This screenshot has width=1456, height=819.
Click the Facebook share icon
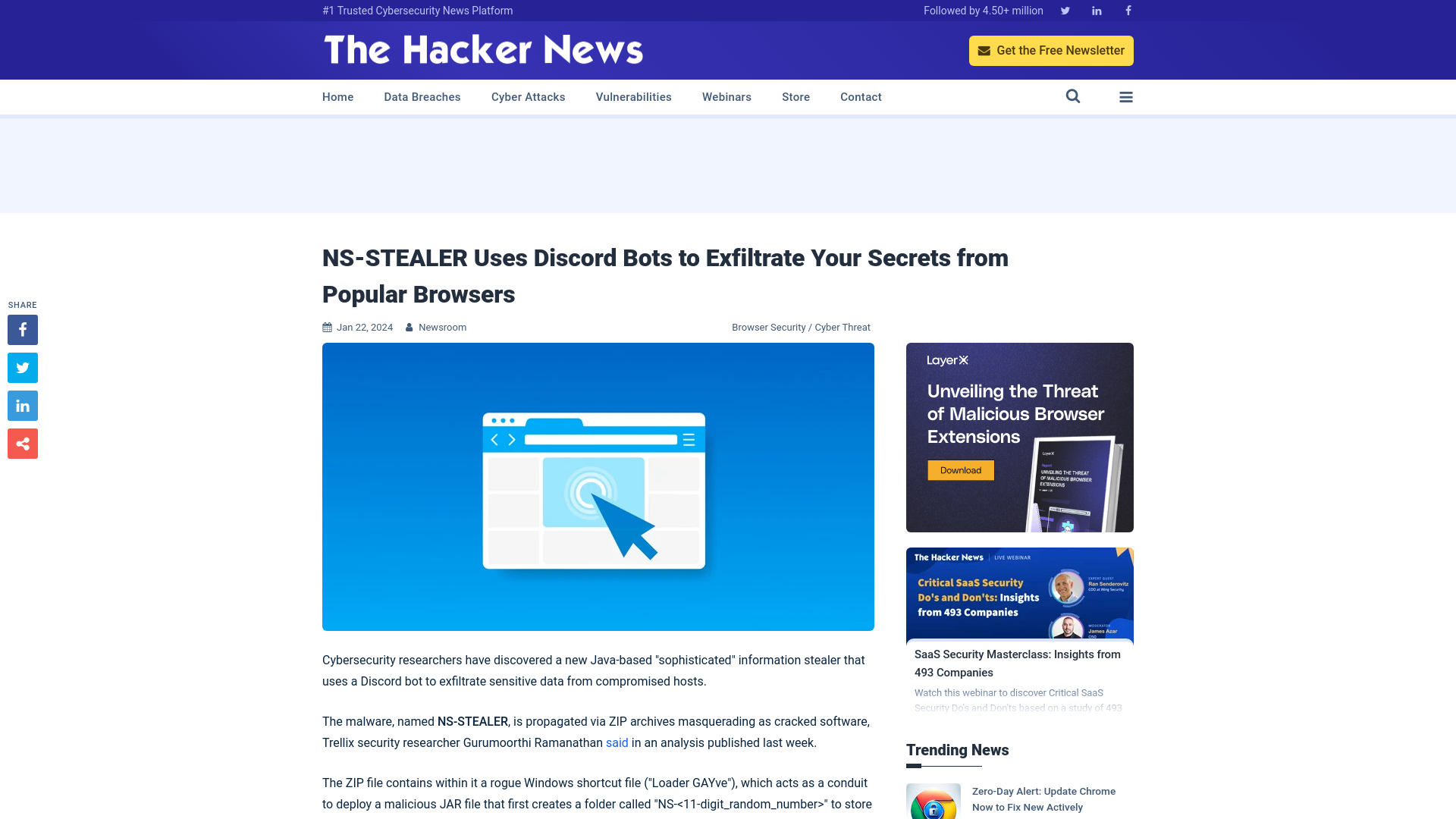(x=22, y=329)
